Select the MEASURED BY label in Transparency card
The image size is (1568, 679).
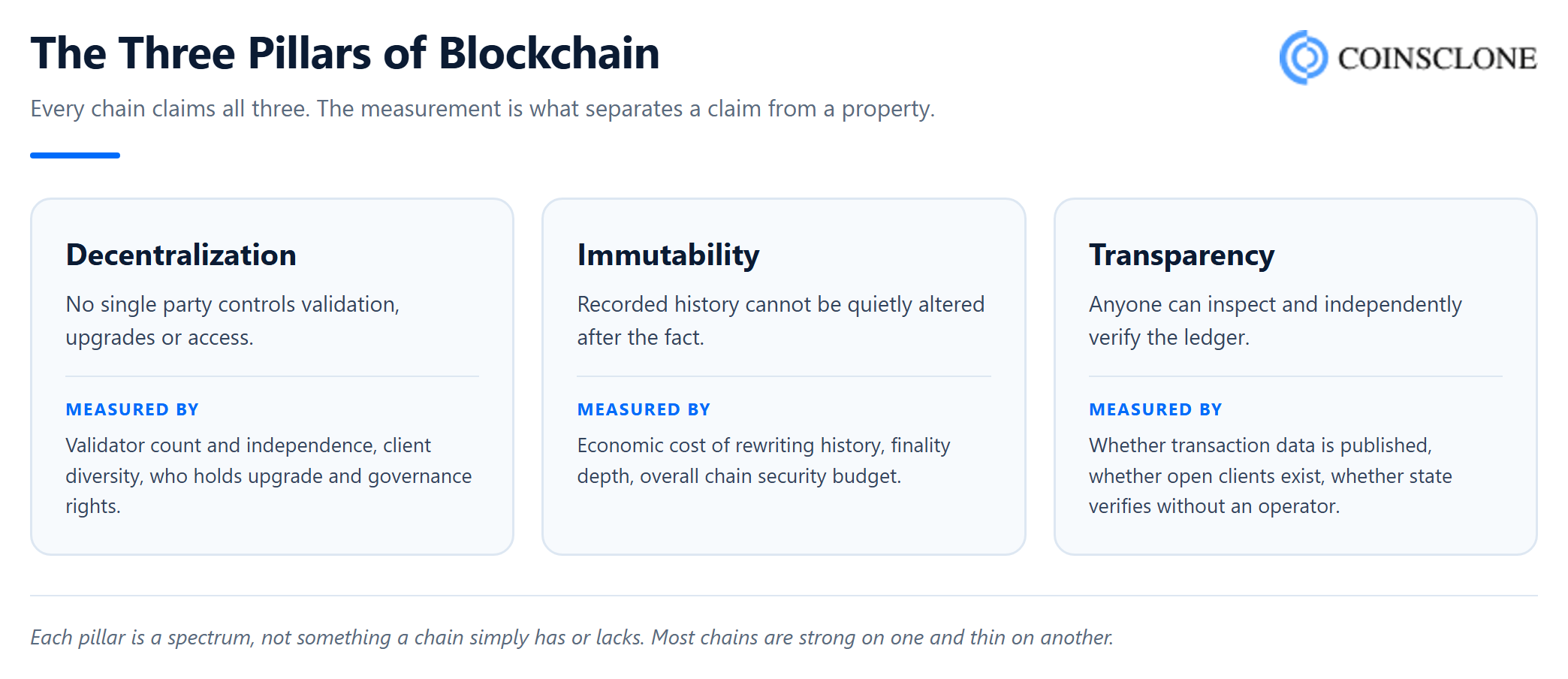[x=1156, y=409]
